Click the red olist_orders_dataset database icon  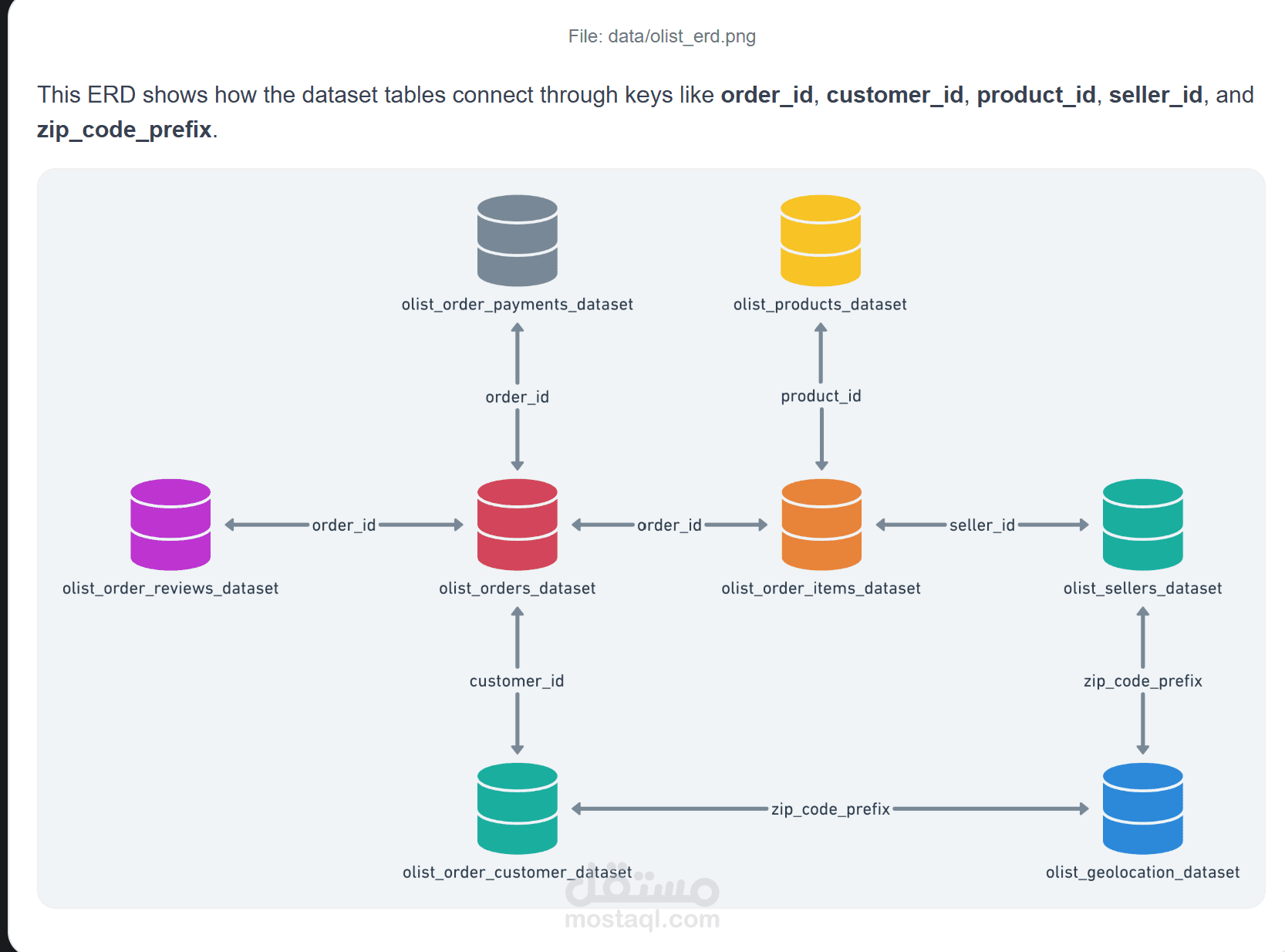point(517,524)
